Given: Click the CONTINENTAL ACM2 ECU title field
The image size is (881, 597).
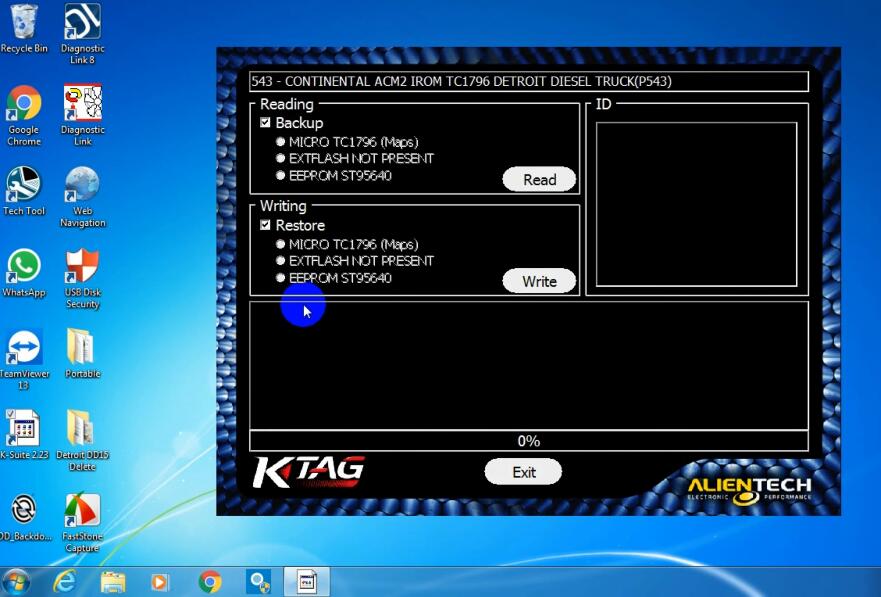Looking at the screenshot, I should (529, 81).
